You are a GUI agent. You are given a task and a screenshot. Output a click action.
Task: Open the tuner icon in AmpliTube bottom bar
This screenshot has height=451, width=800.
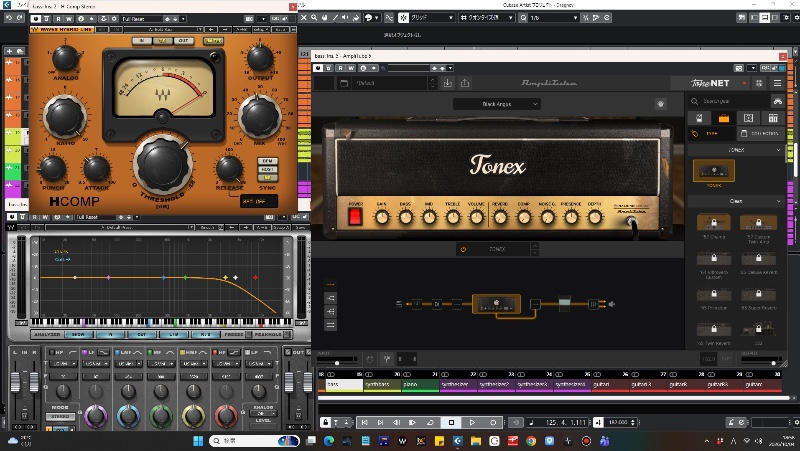pyautogui.click(x=387, y=359)
